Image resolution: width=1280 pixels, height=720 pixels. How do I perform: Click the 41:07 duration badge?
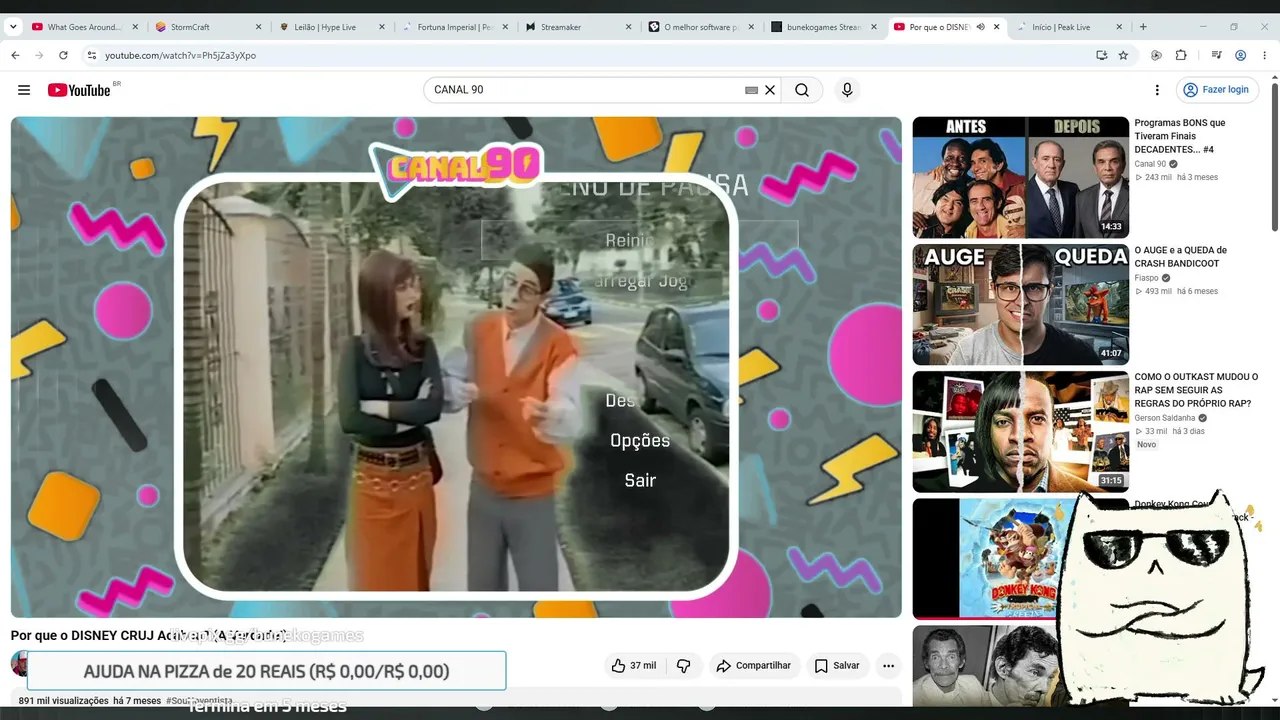point(1111,353)
